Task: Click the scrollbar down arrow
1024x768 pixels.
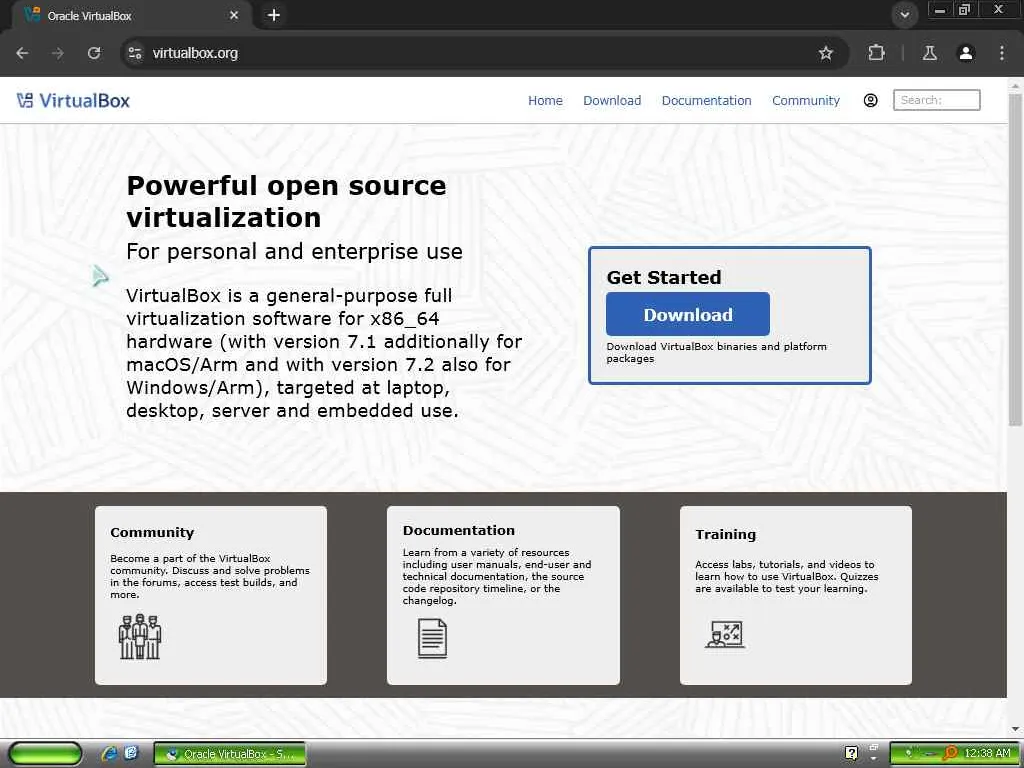Action: tap(1015, 729)
